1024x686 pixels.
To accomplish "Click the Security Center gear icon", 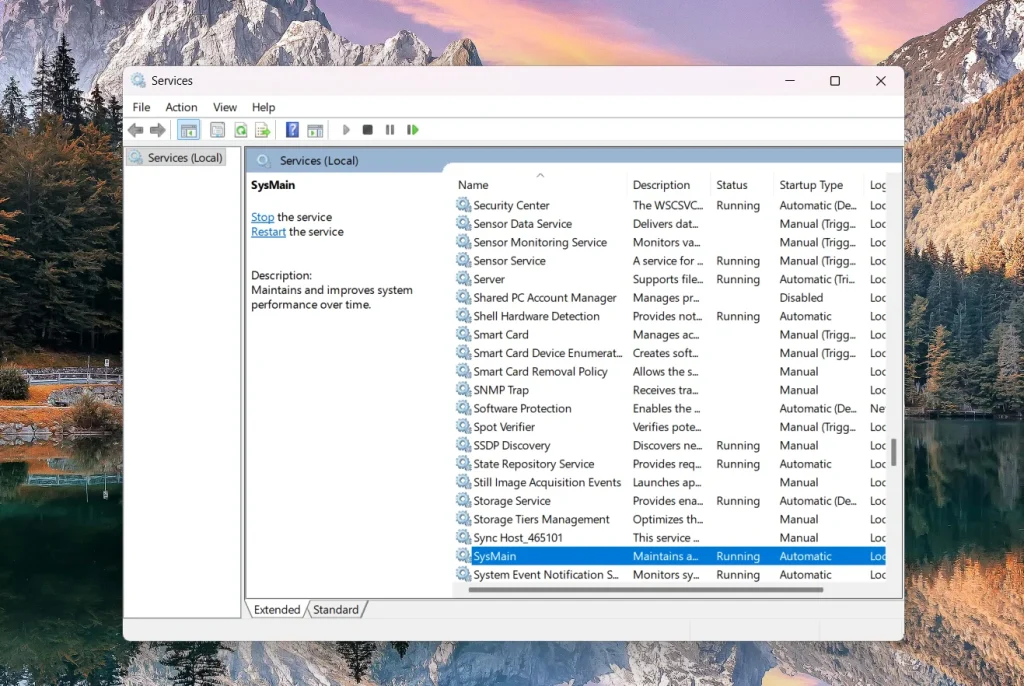I will pyautogui.click(x=464, y=204).
